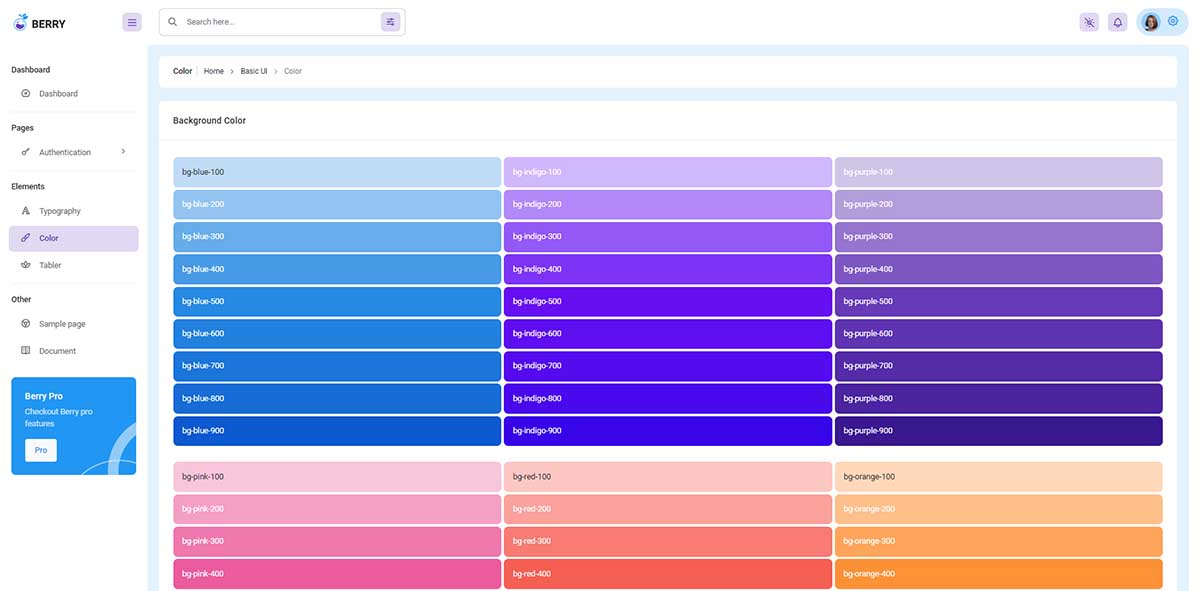1200x591 pixels.
Task: Click the Color chain-link icon
Action: coord(24,238)
